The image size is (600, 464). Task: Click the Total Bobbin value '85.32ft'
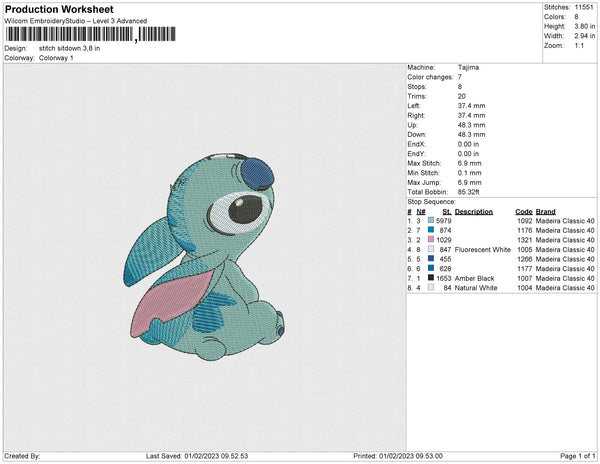point(468,192)
